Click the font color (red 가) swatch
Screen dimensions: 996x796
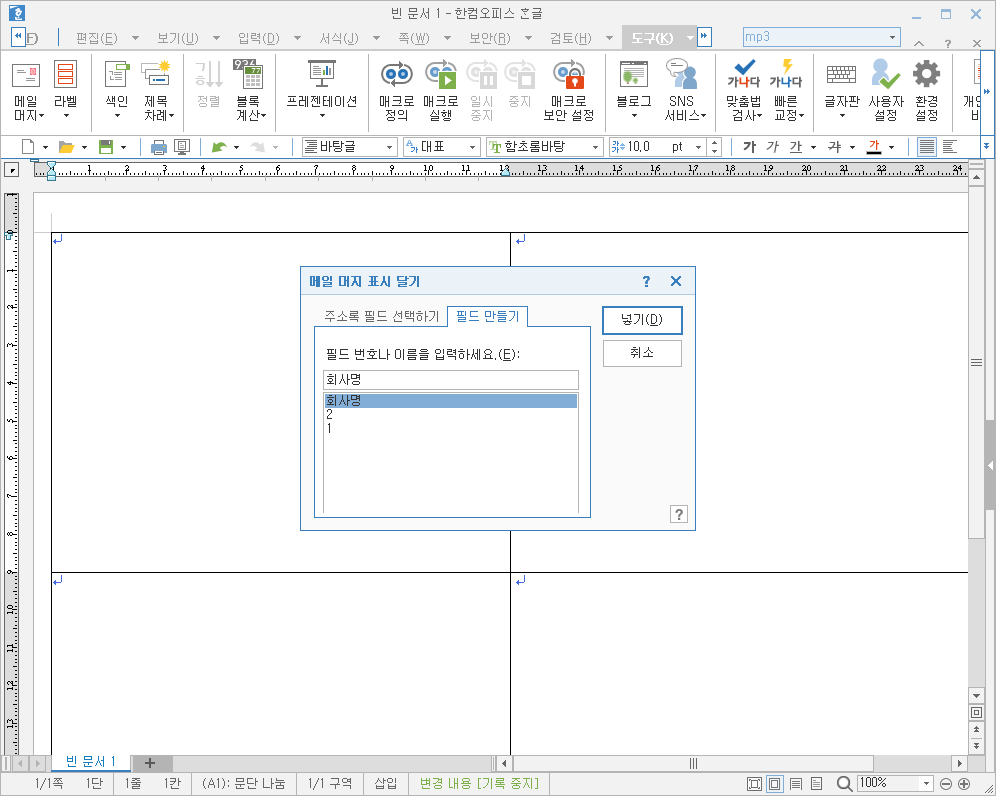click(874, 147)
